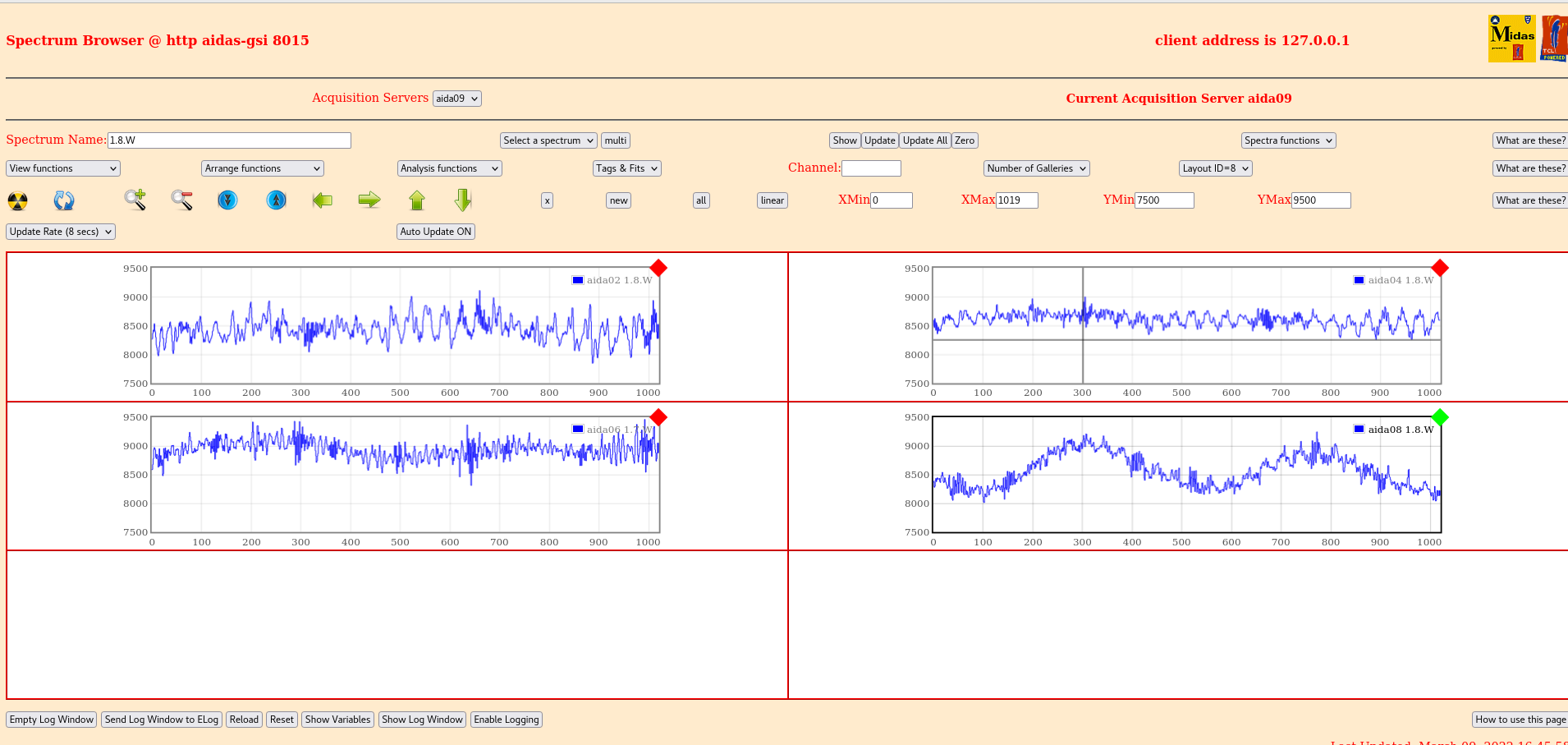
Task: Click the green up arrow icon
Action: click(x=417, y=200)
